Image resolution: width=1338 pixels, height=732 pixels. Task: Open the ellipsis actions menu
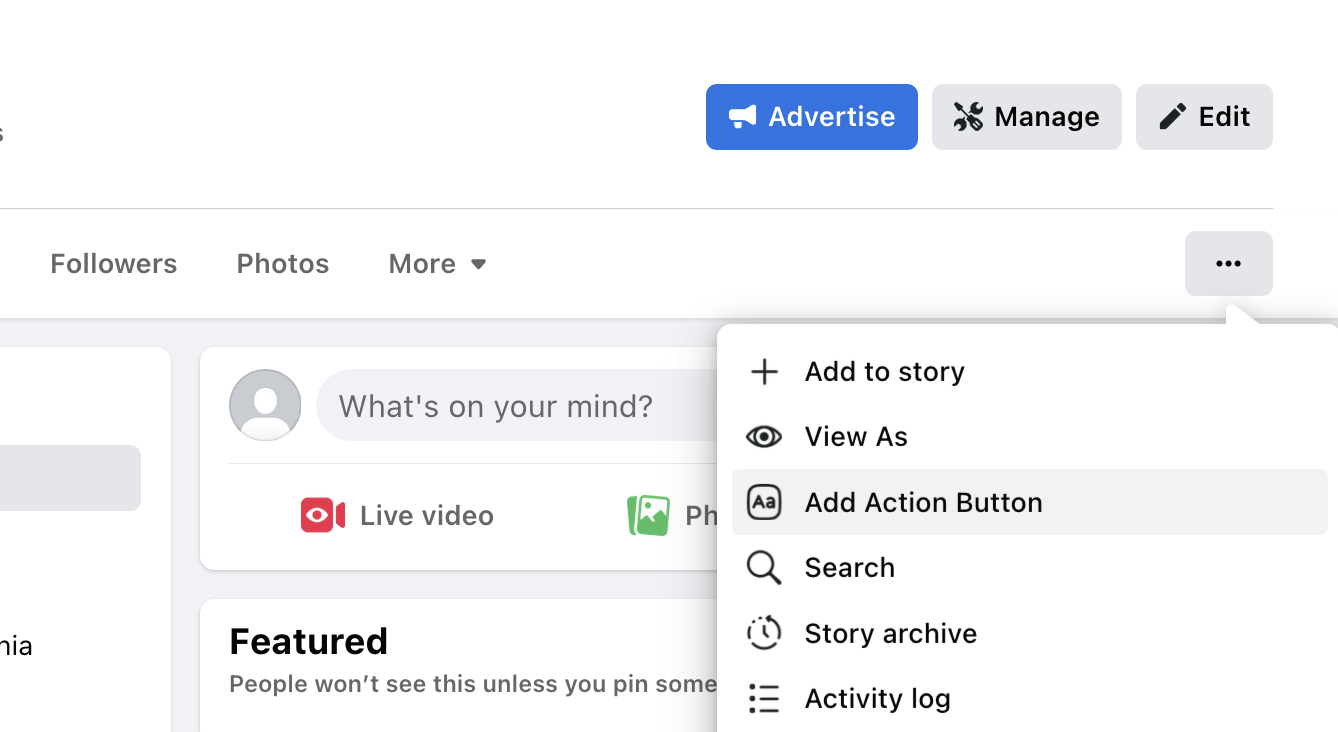1228,263
